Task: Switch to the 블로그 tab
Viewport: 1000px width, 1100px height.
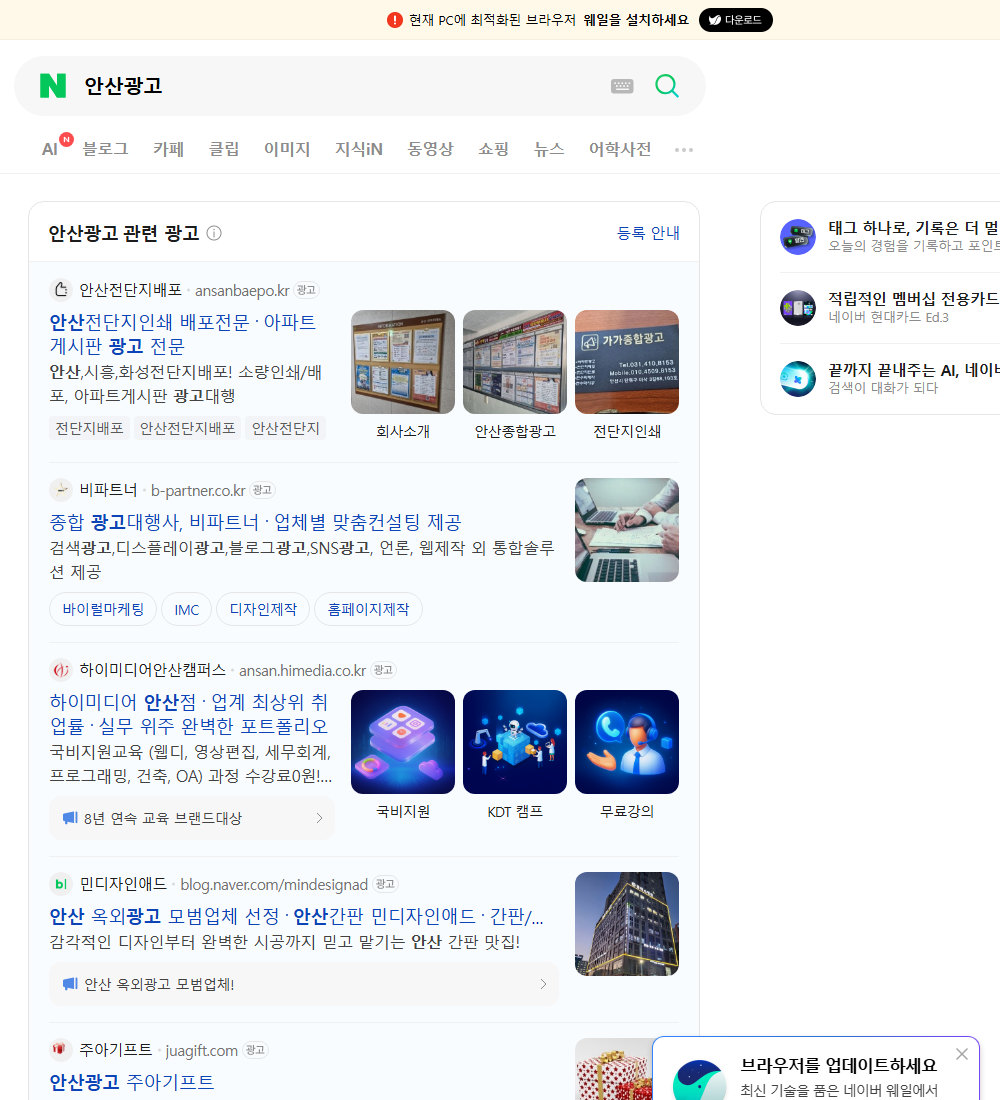Action: coord(105,149)
